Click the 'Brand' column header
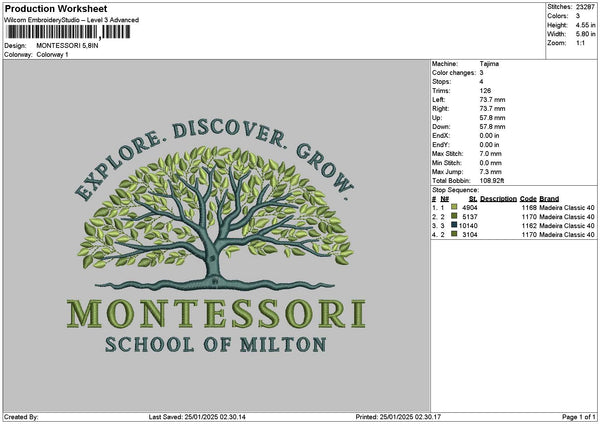 (x=549, y=199)
